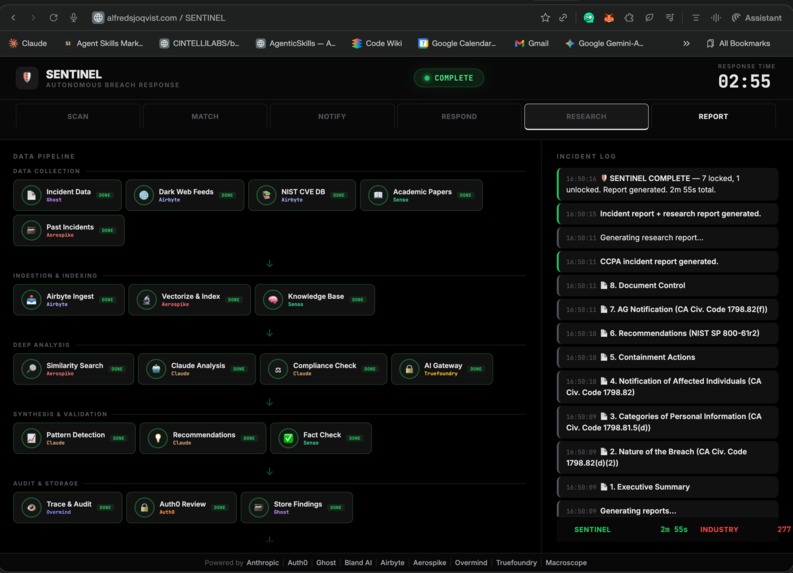Switch to the REPORT tab

[x=713, y=117]
